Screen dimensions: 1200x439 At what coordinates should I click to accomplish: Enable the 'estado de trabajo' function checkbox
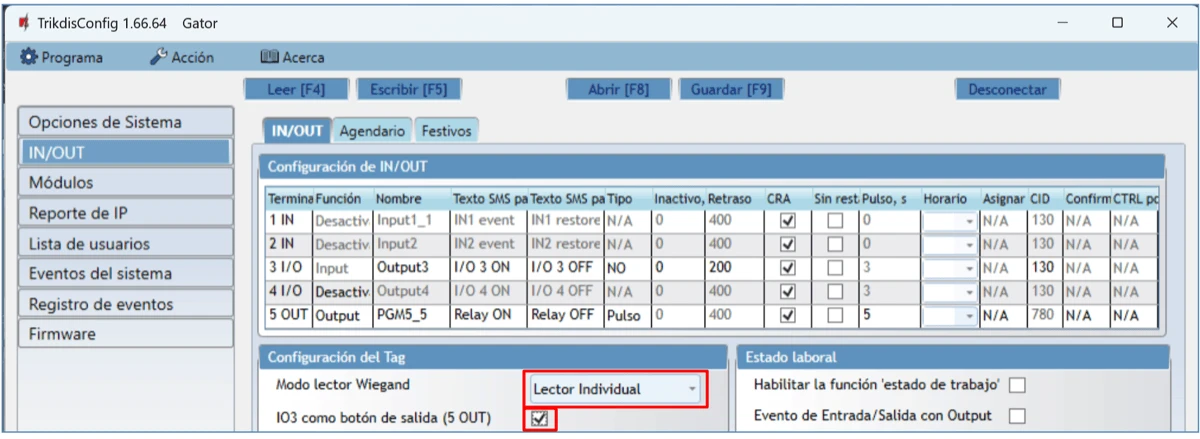pyautogui.click(x=1018, y=386)
